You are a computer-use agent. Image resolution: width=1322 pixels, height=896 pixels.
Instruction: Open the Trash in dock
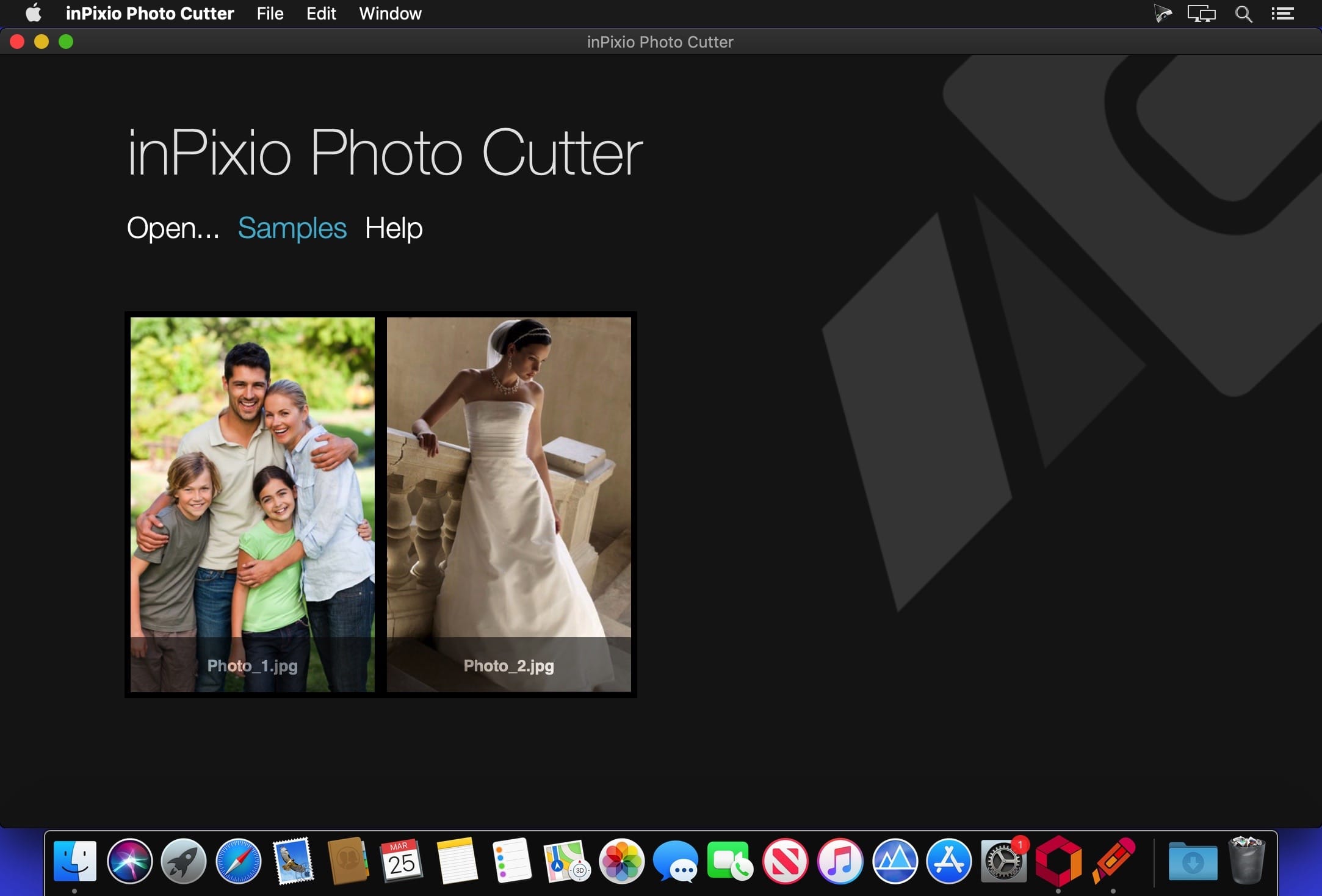(1246, 861)
